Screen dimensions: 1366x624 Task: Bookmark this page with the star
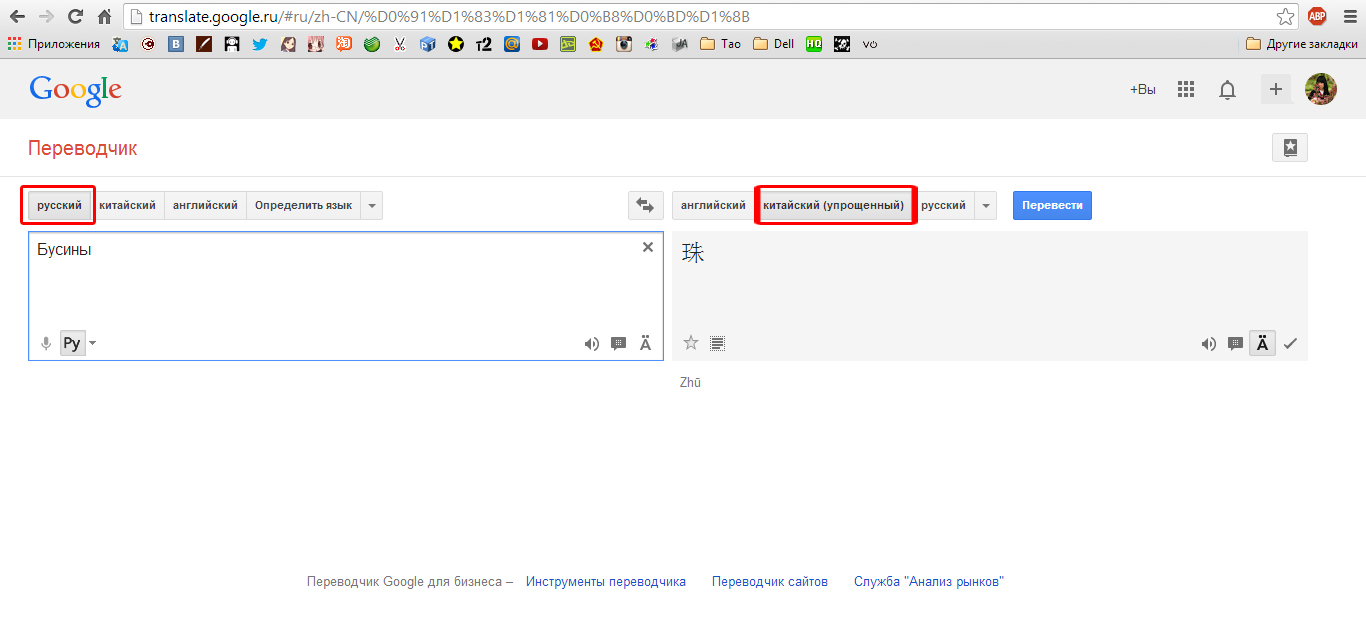click(1285, 16)
